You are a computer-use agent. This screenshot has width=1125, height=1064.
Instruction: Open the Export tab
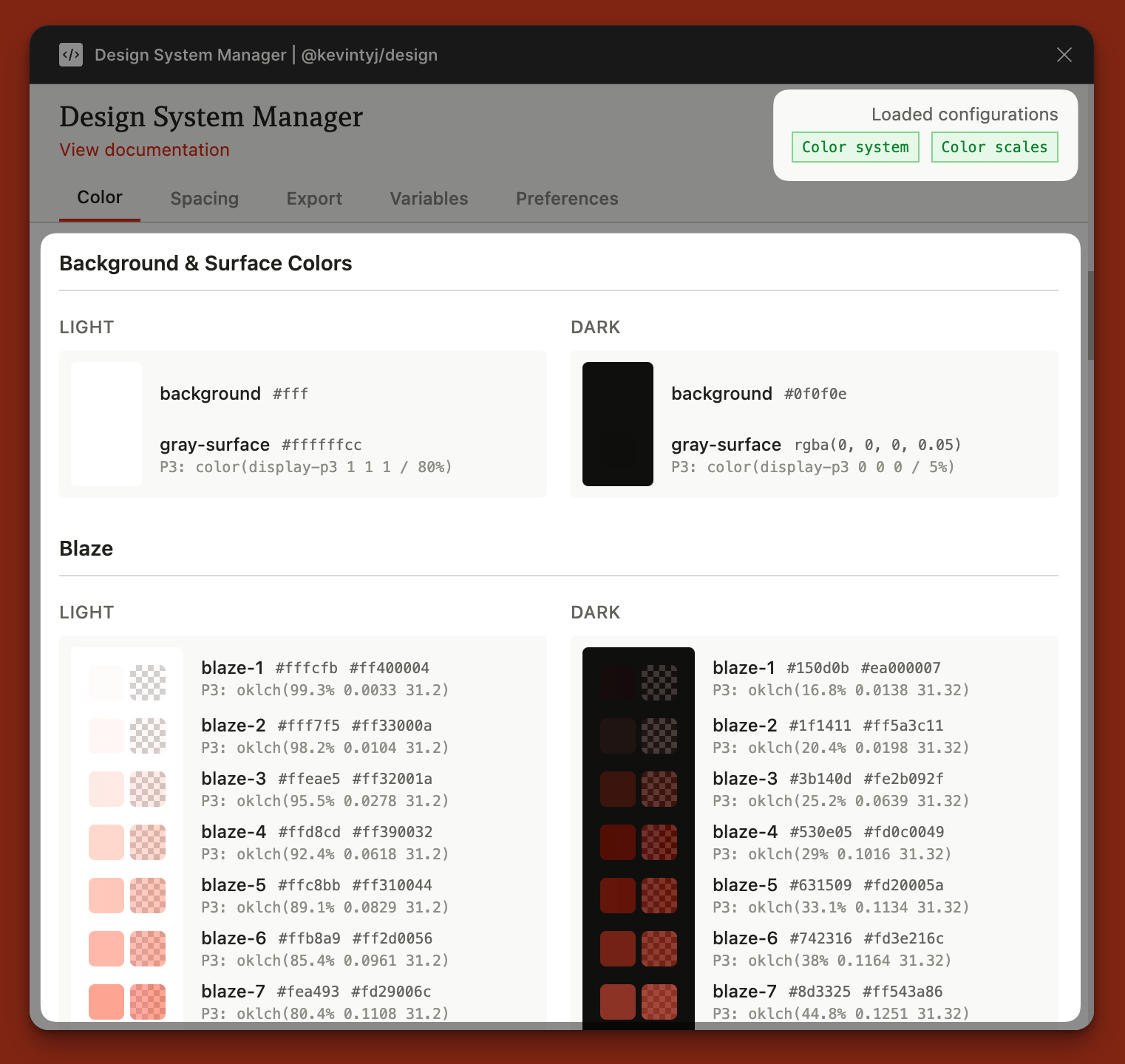(314, 199)
